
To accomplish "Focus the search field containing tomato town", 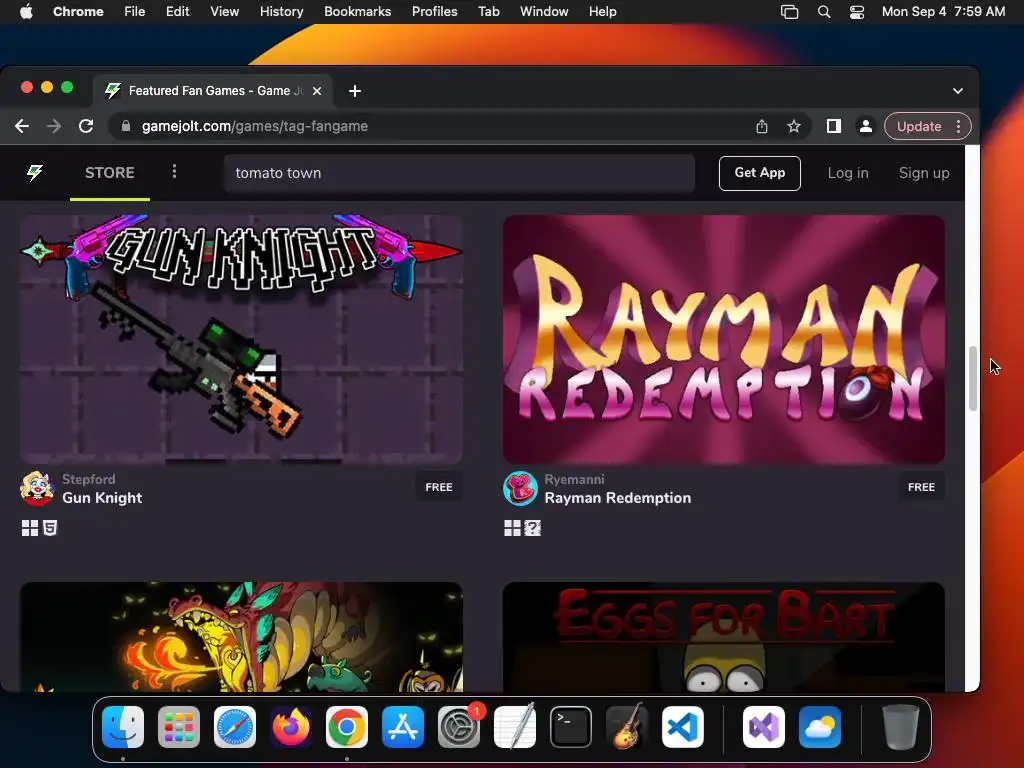I will tap(459, 173).
